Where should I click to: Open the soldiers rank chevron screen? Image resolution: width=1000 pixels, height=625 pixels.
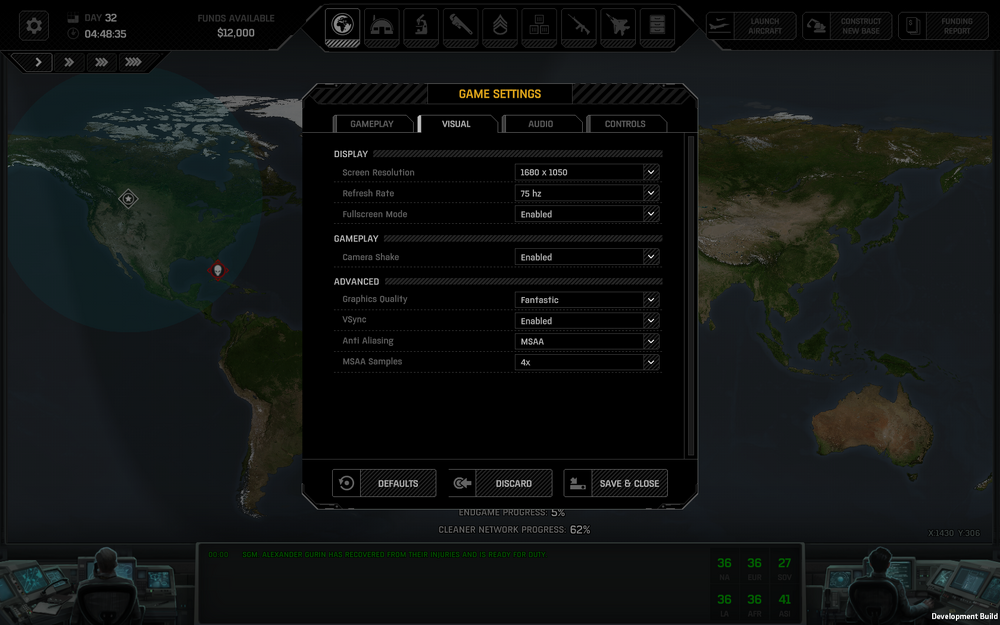tap(500, 27)
